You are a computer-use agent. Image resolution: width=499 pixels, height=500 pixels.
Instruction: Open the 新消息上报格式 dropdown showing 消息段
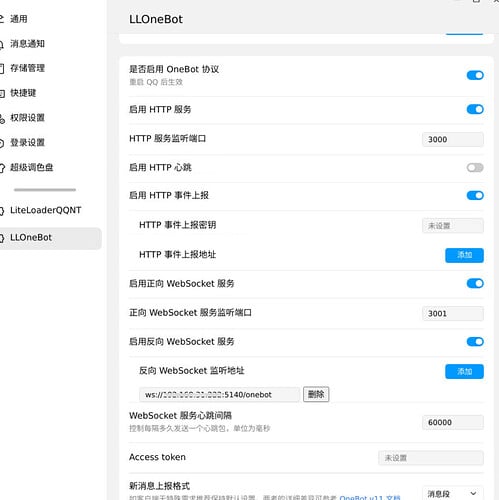(x=453, y=494)
